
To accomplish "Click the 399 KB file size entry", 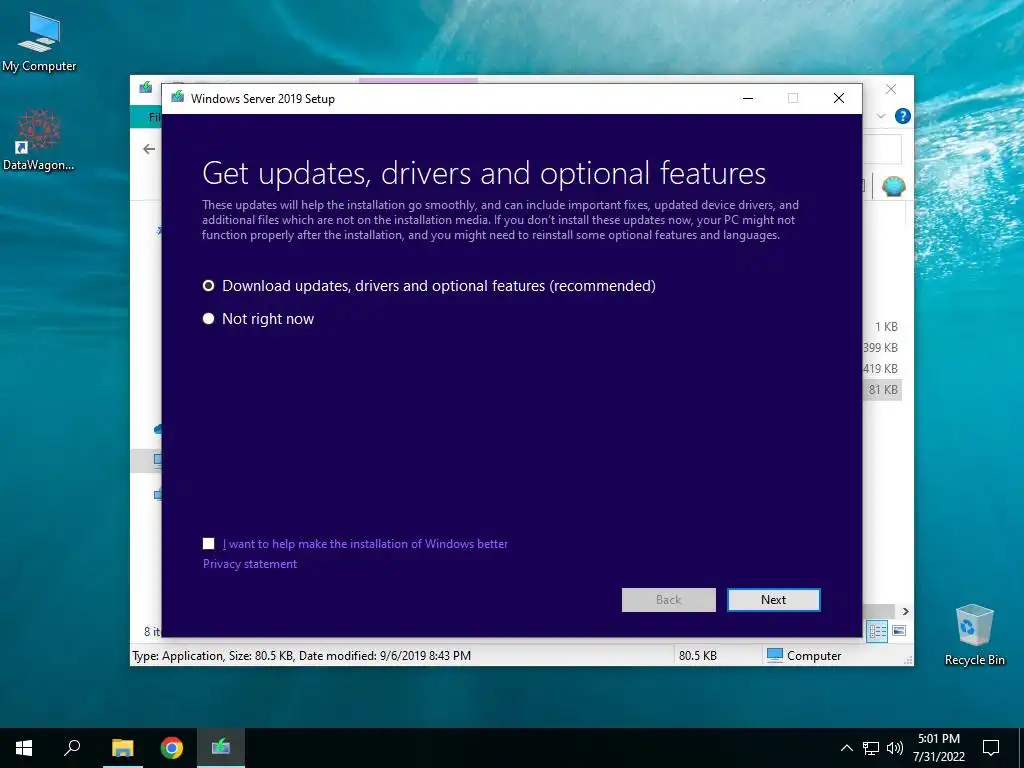I will [x=880, y=347].
